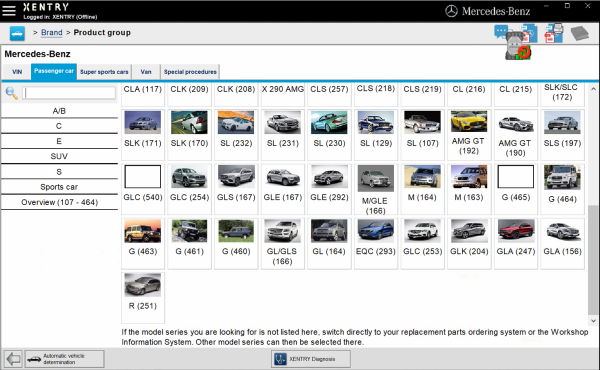Click the diagnosis multiplexer connection icon
The height and width of the screenshot is (370, 600).
pos(517,47)
